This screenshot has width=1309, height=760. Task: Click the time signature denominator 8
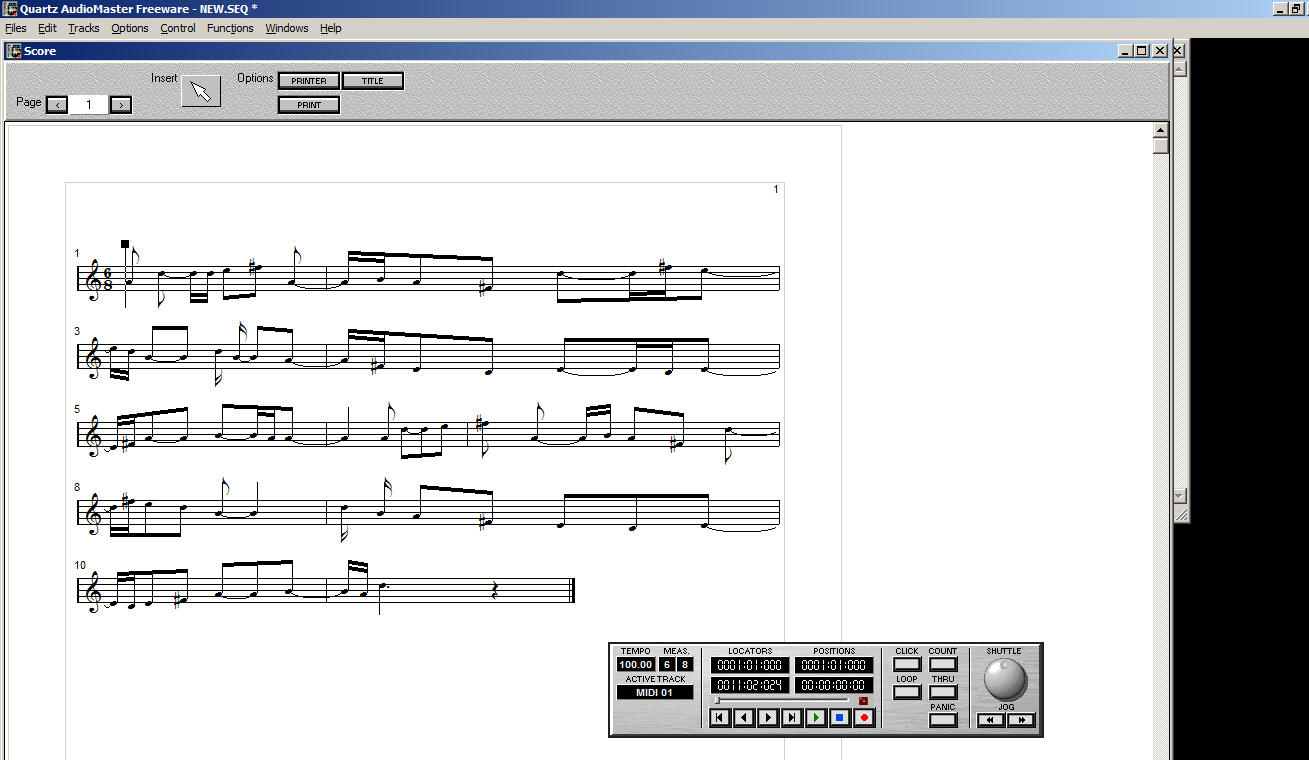coord(684,665)
